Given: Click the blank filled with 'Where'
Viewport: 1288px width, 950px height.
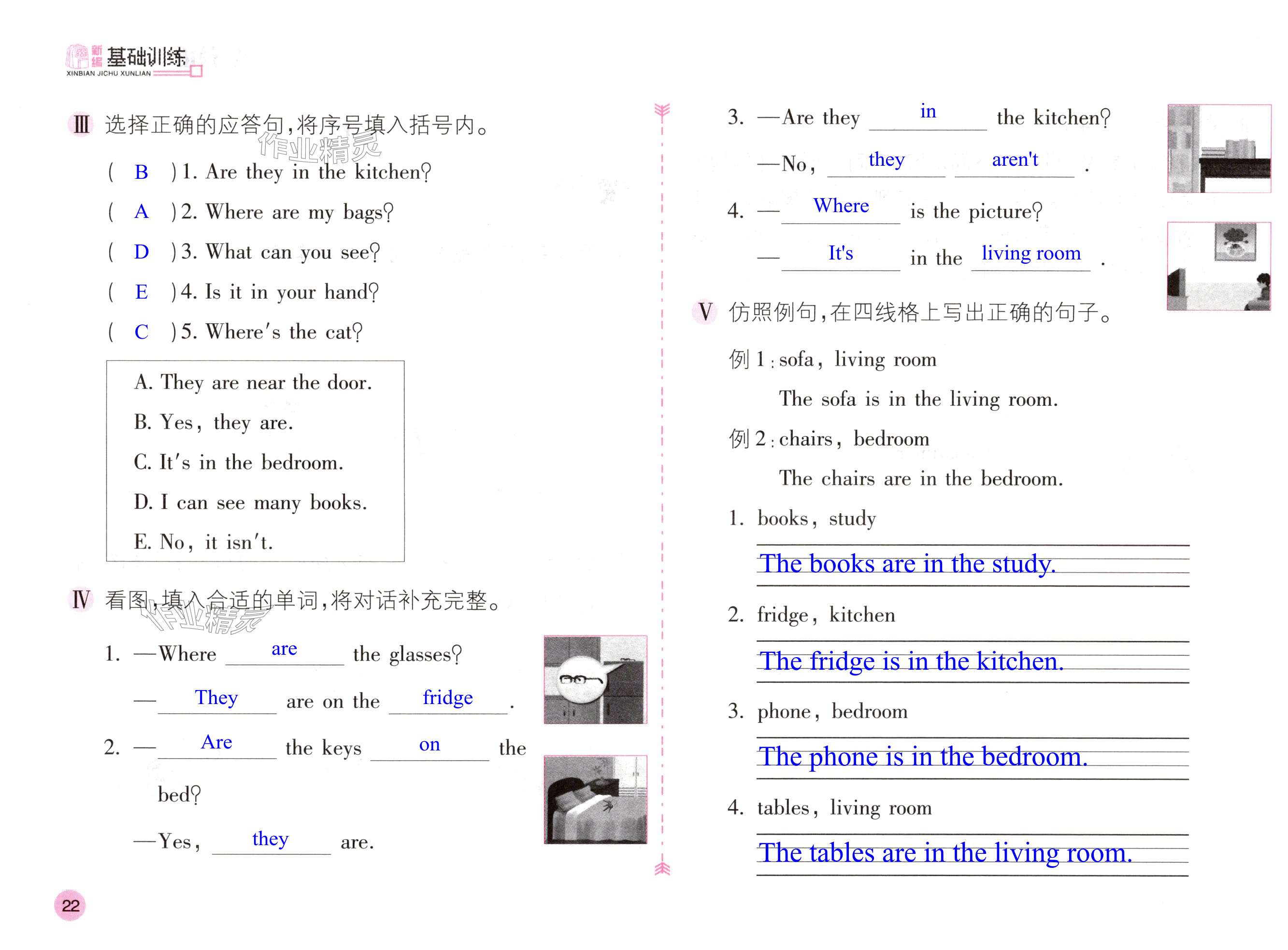Looking at the screenshot, I should (841, 206).
